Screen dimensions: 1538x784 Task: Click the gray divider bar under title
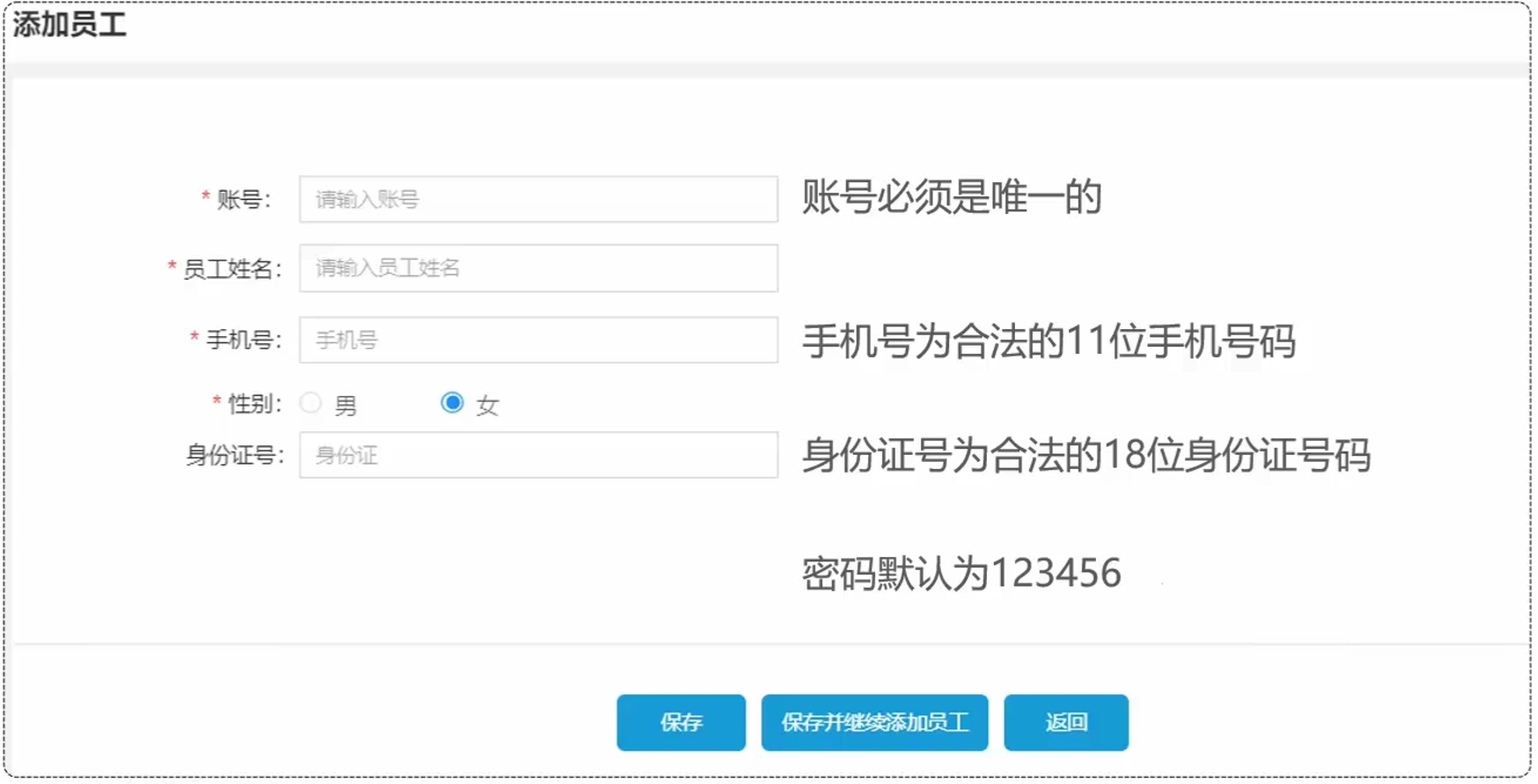coord(768,70)
